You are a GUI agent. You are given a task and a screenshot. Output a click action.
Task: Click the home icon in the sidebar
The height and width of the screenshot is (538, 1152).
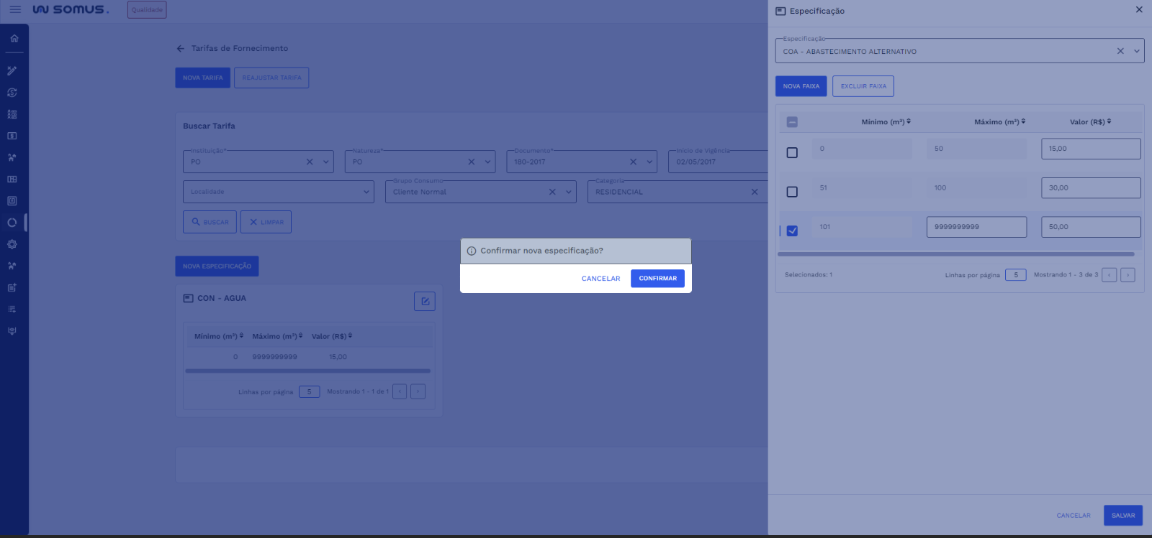[14, 38]
